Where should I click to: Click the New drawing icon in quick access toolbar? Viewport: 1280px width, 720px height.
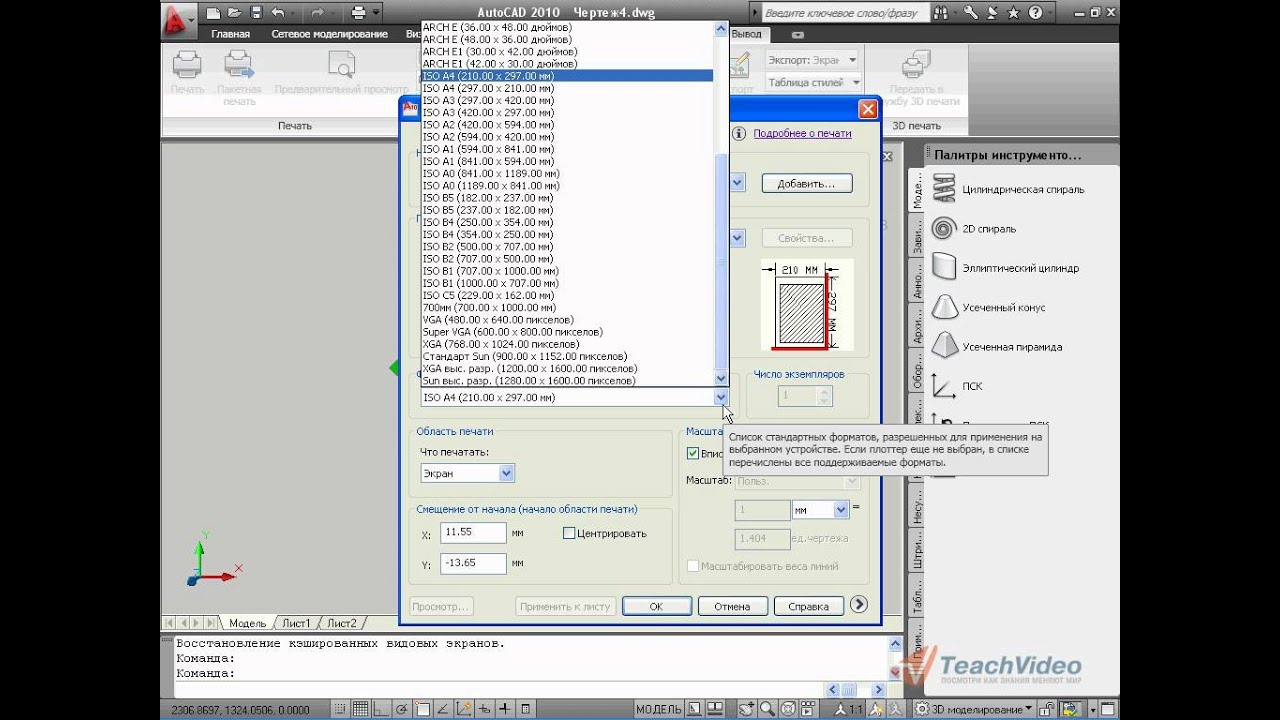coord(215,13)
